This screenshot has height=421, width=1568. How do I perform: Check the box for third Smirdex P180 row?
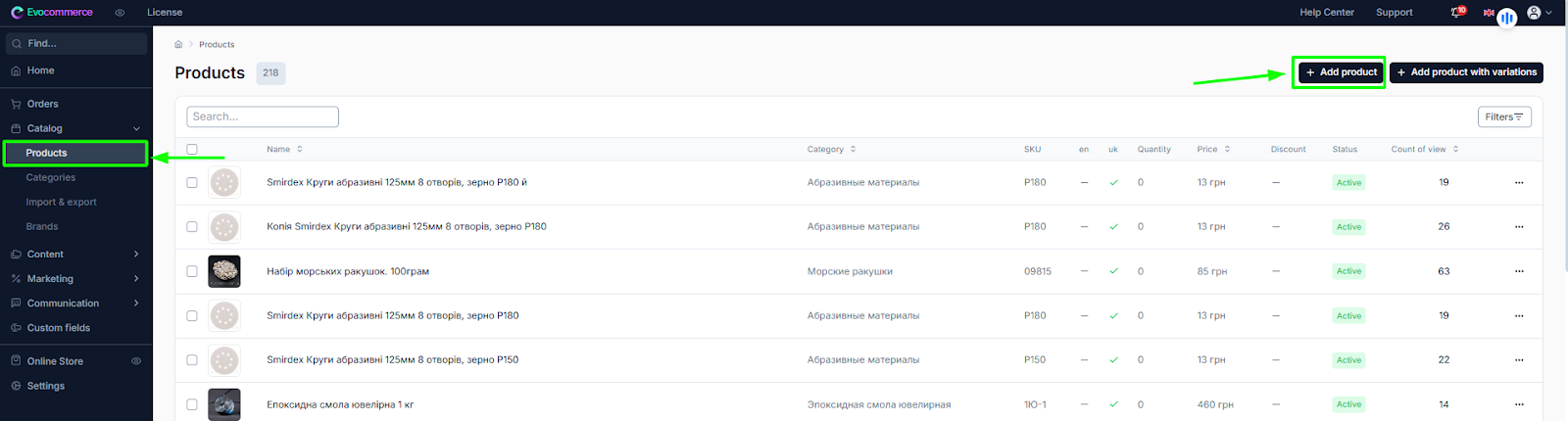(x=192, y=315)
